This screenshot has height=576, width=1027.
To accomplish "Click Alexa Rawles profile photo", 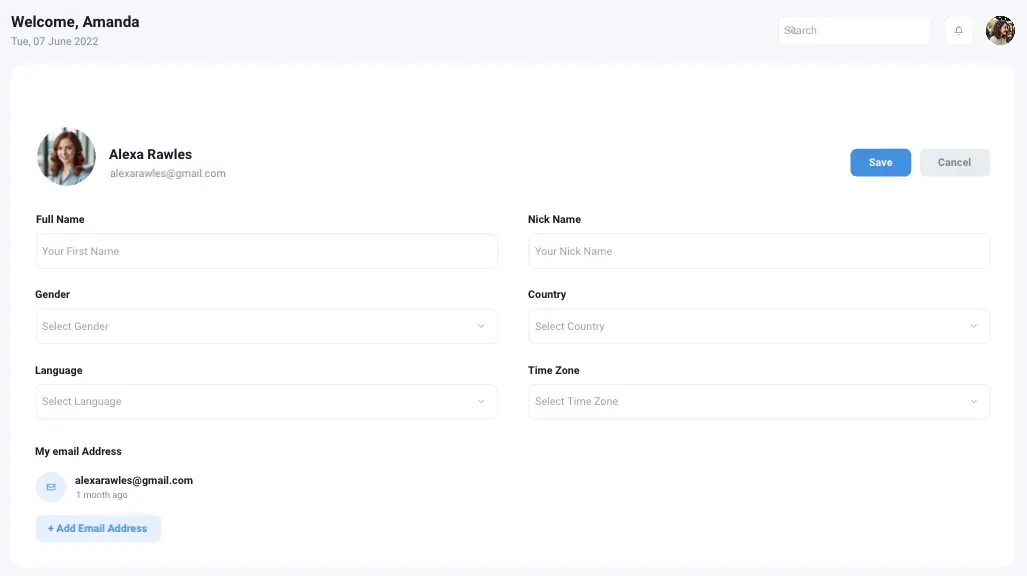I will [66, 157].
